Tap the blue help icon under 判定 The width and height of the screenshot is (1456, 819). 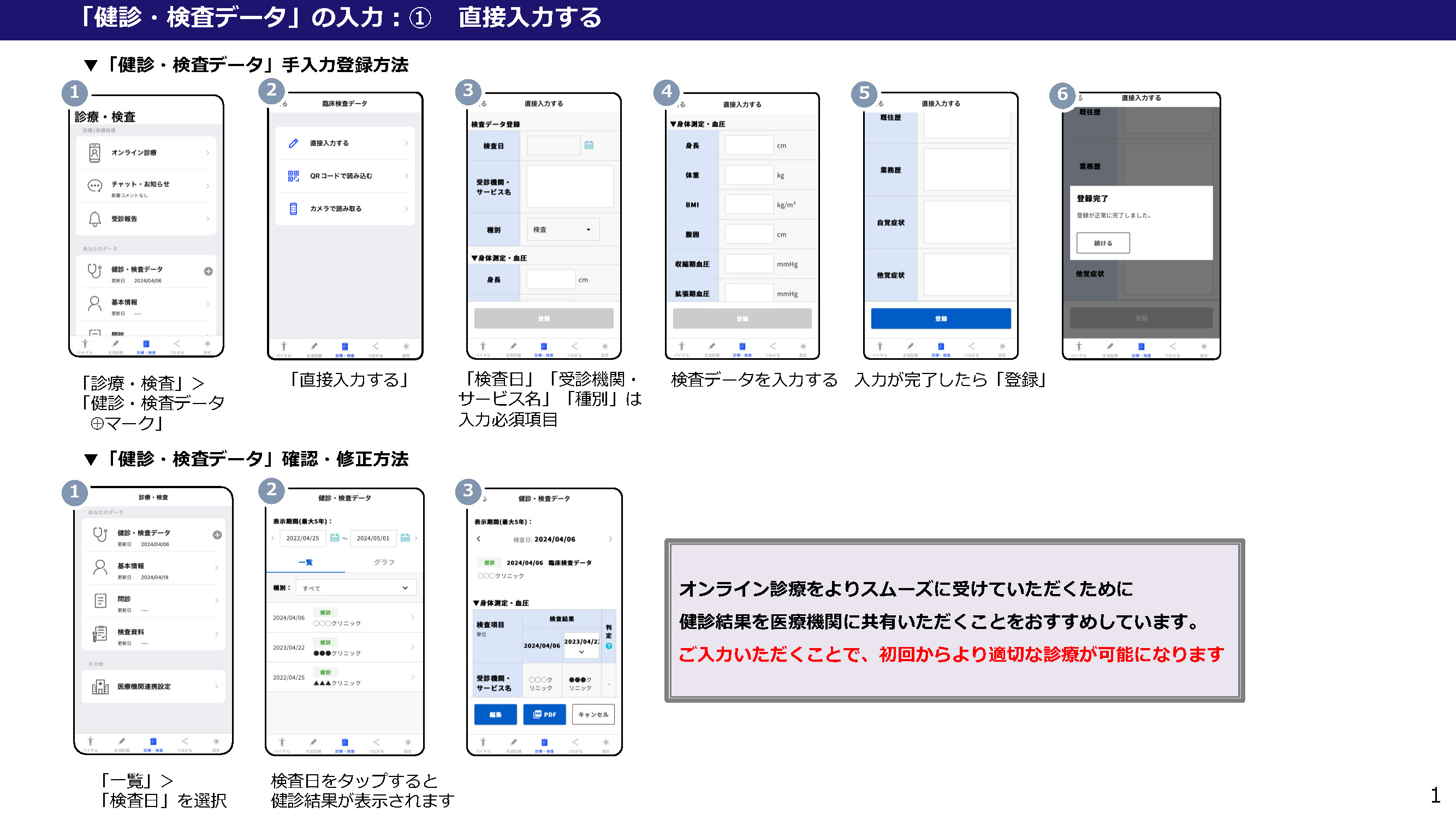609,646
